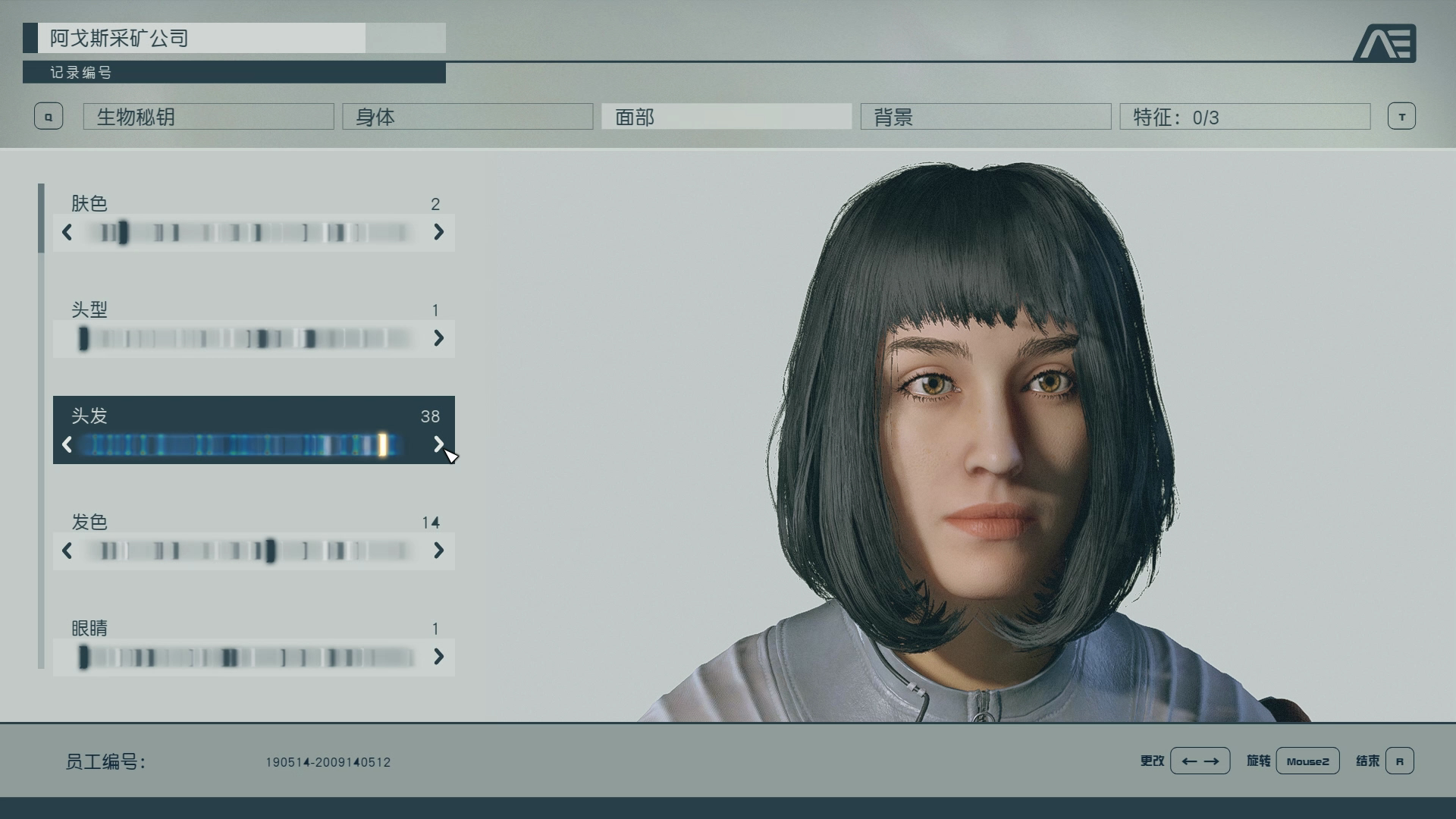The height and width of the screenshot is (819, 1456).
Task: Click next arrow on 发色 slider
Action: pyautogui.click(x=438, y=551)
